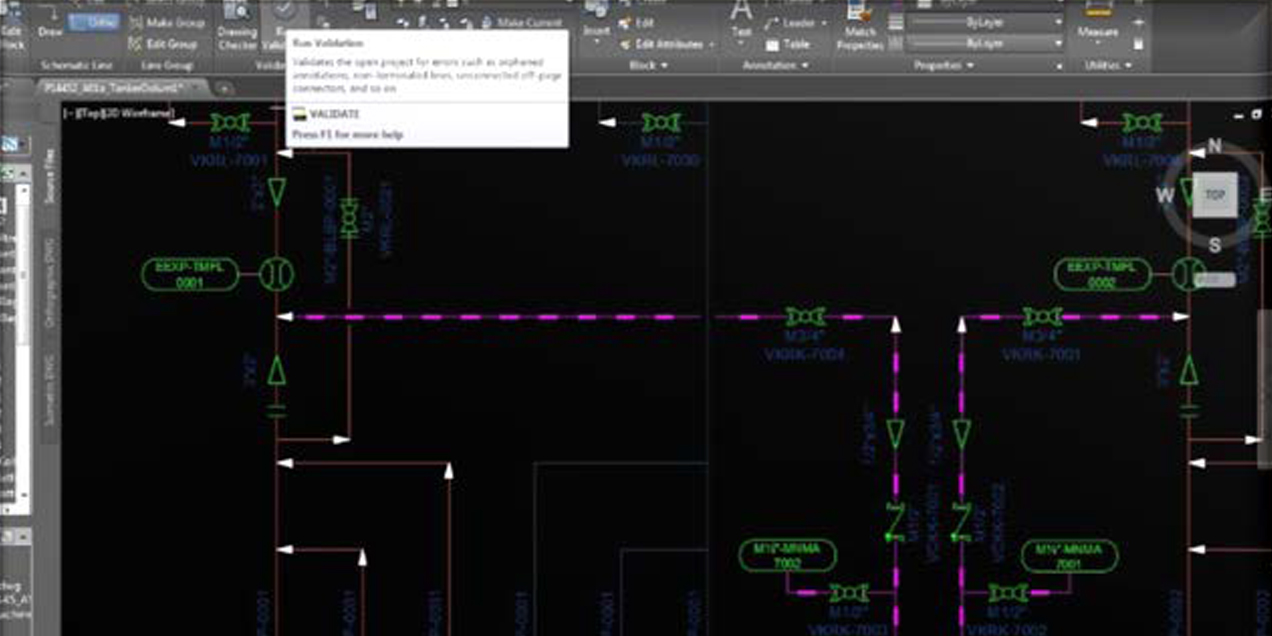Select the Edit Group tool

(166, 44)
